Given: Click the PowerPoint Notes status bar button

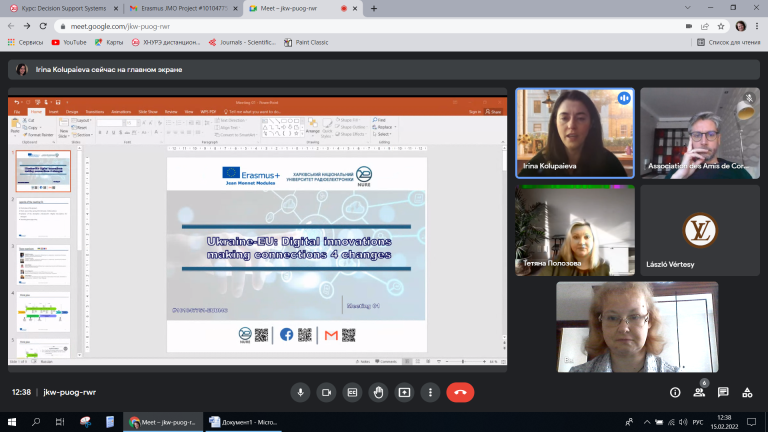Looking at the screenshot, I should [x=362, y=361].
